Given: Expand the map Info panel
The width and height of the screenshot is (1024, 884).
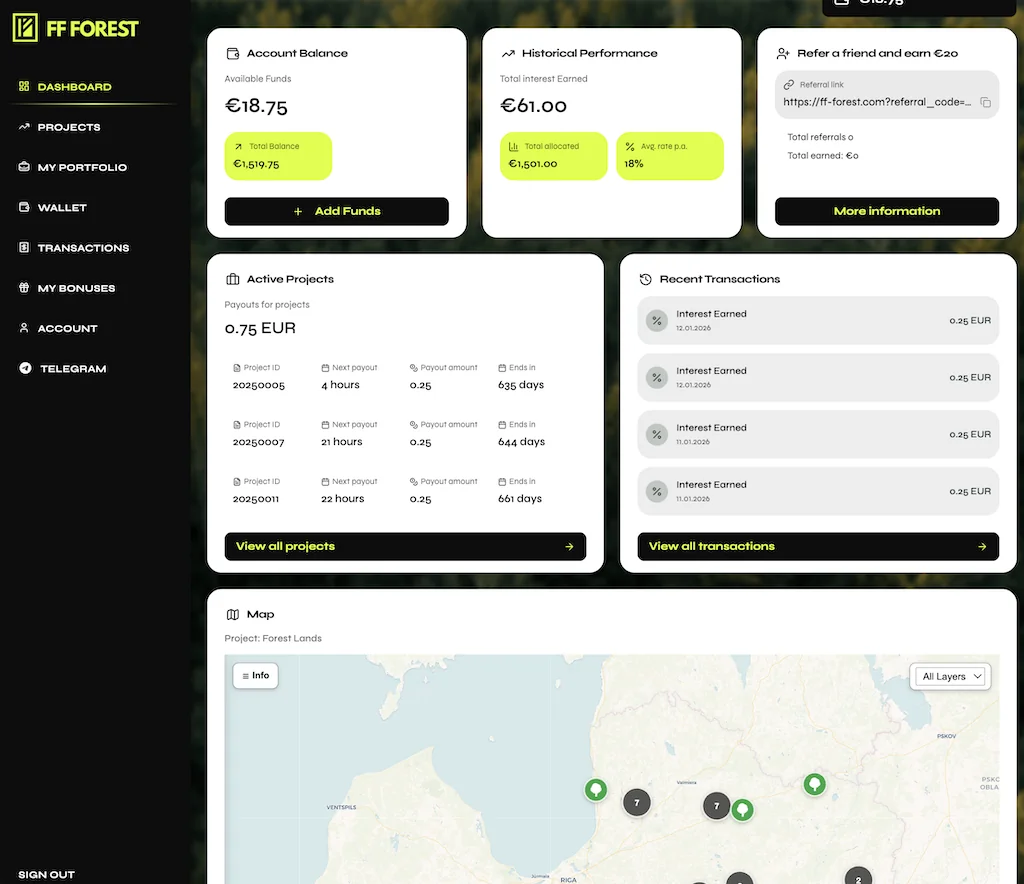Looking at the screenshot, I should point(255,676).
